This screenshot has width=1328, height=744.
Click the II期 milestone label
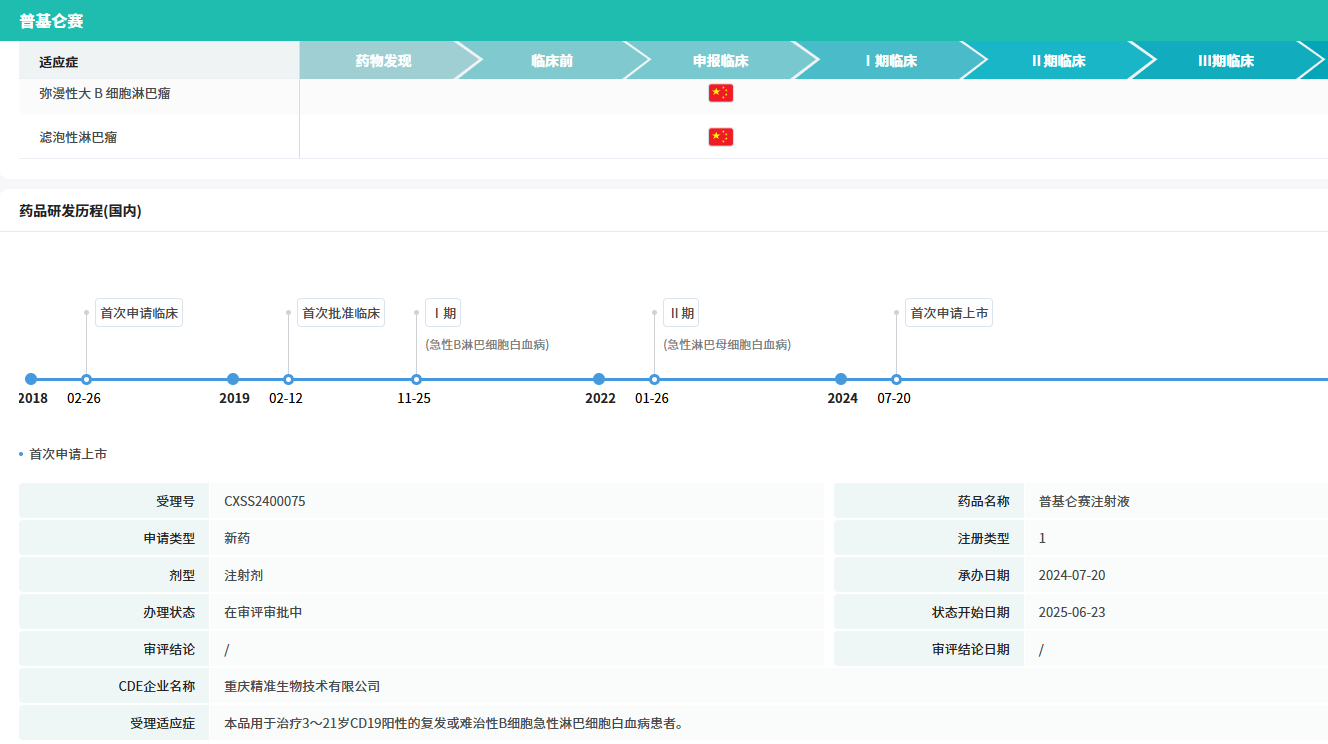coord(681,313)
